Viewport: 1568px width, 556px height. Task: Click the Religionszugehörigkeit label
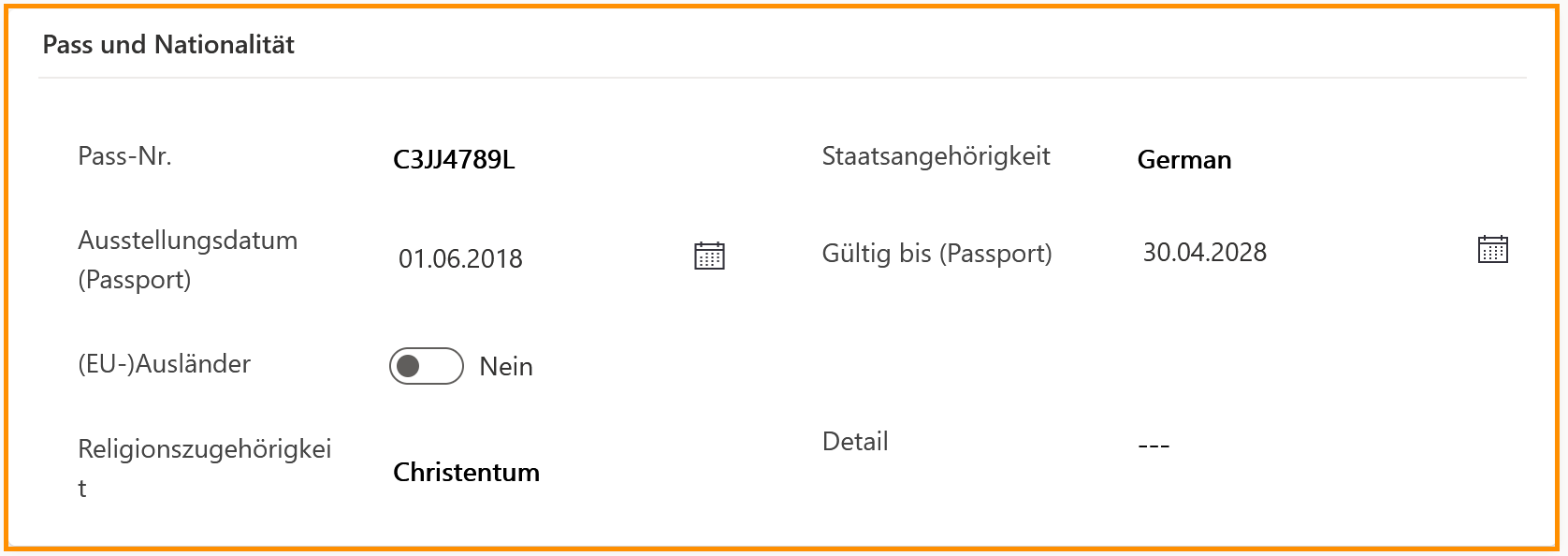point(204,450)
